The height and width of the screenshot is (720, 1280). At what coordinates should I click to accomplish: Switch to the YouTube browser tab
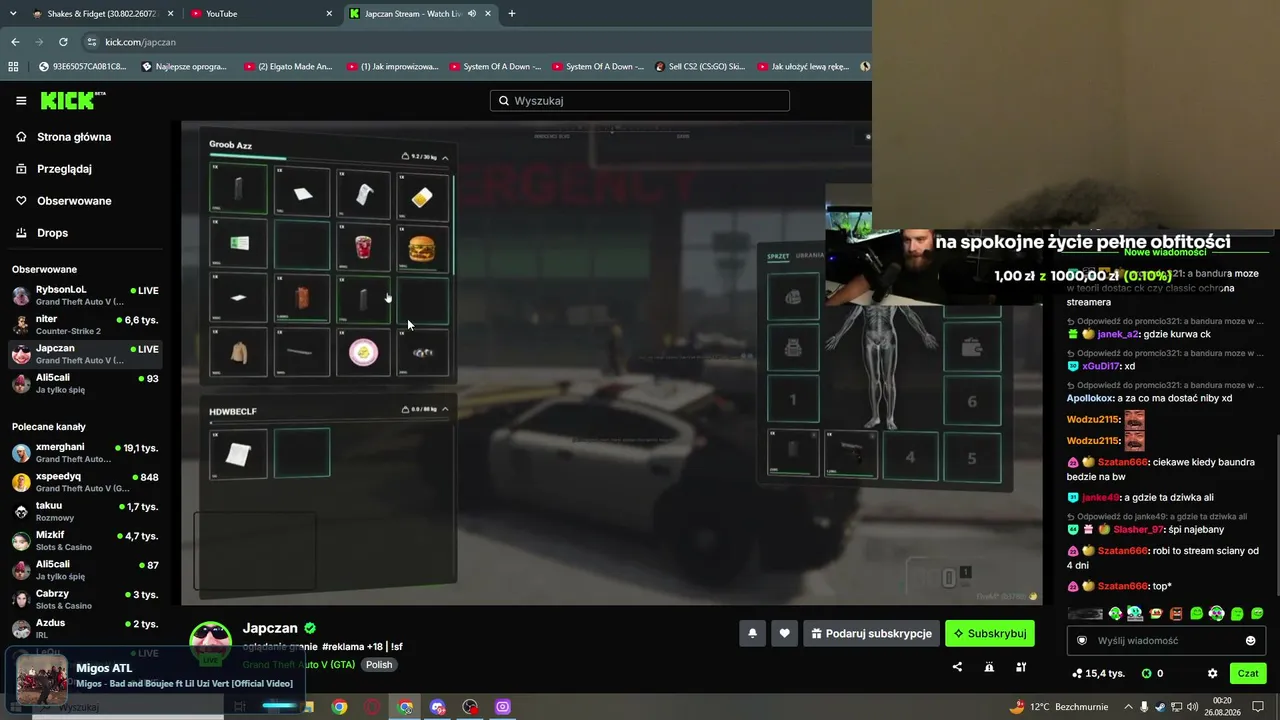260,14
